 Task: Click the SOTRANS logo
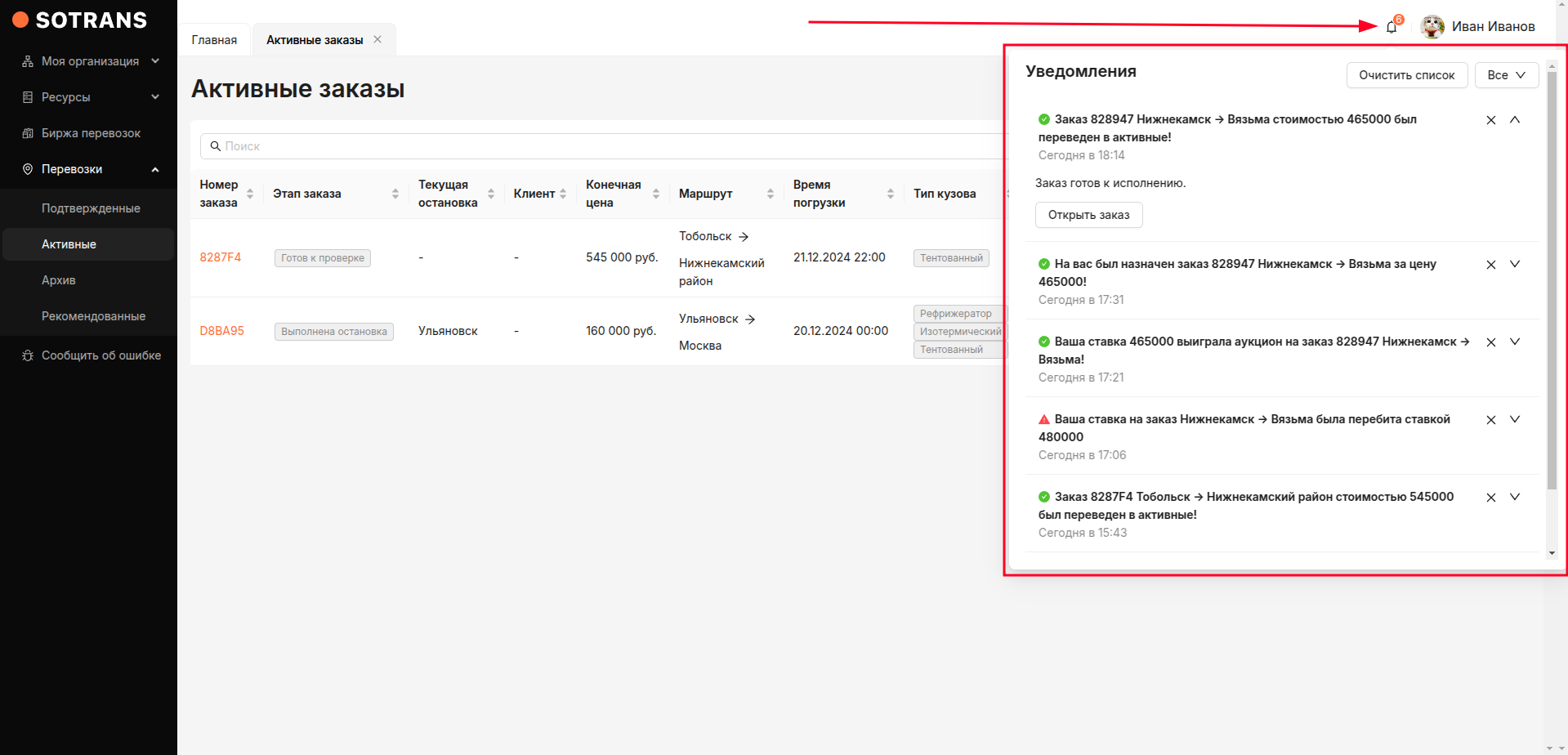point(80,20)
